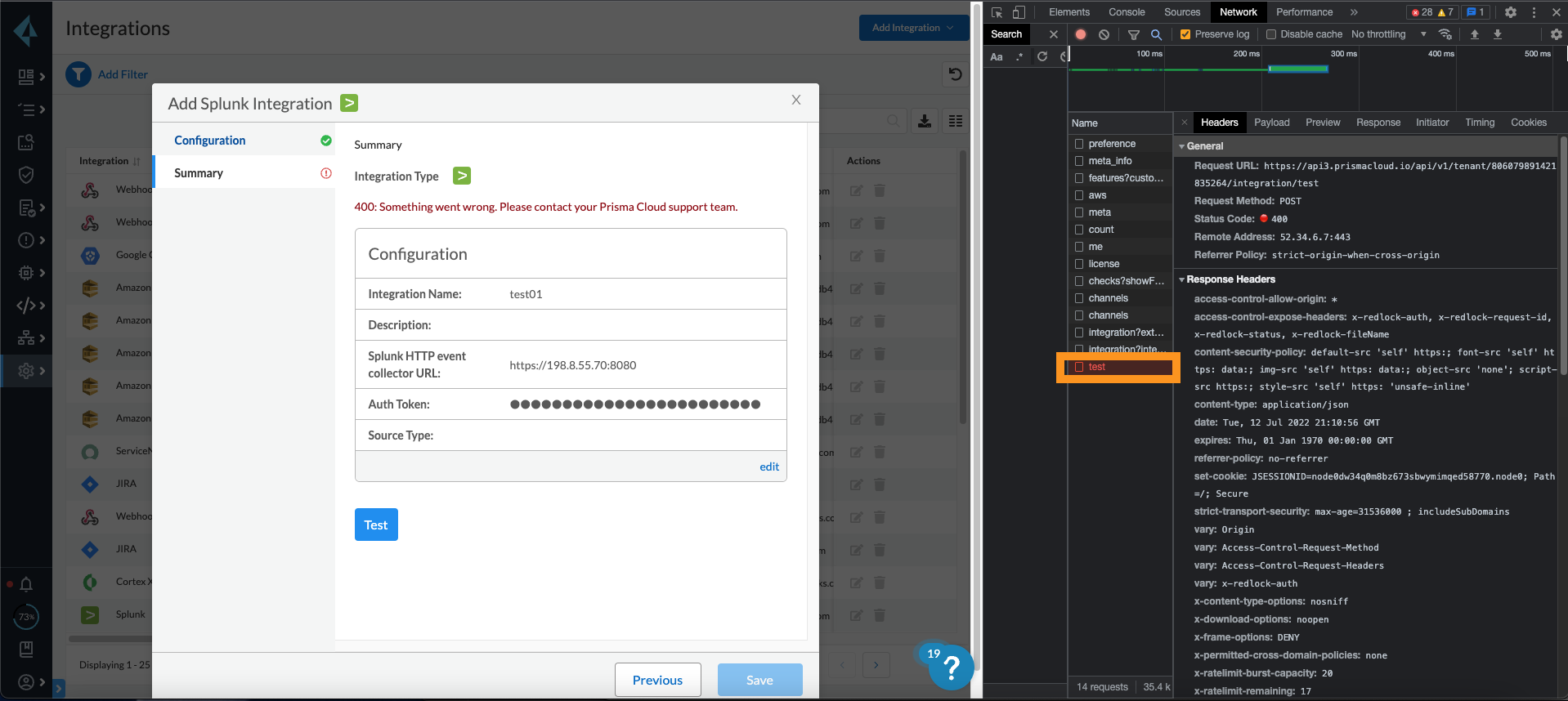
Task: Open DevTools settings gear
Action: [x=1511, y=12]
